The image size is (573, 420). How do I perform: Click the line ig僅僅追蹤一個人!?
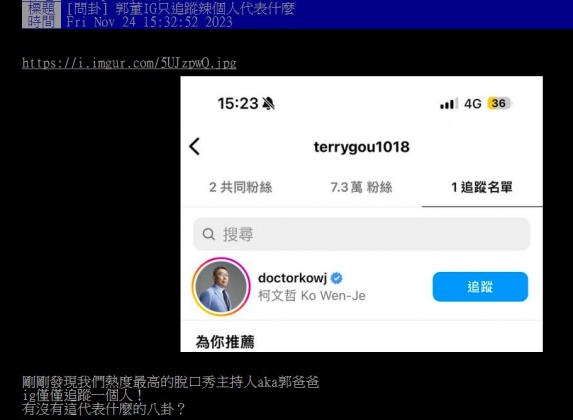pyautogui.click(x=83, y=396)
